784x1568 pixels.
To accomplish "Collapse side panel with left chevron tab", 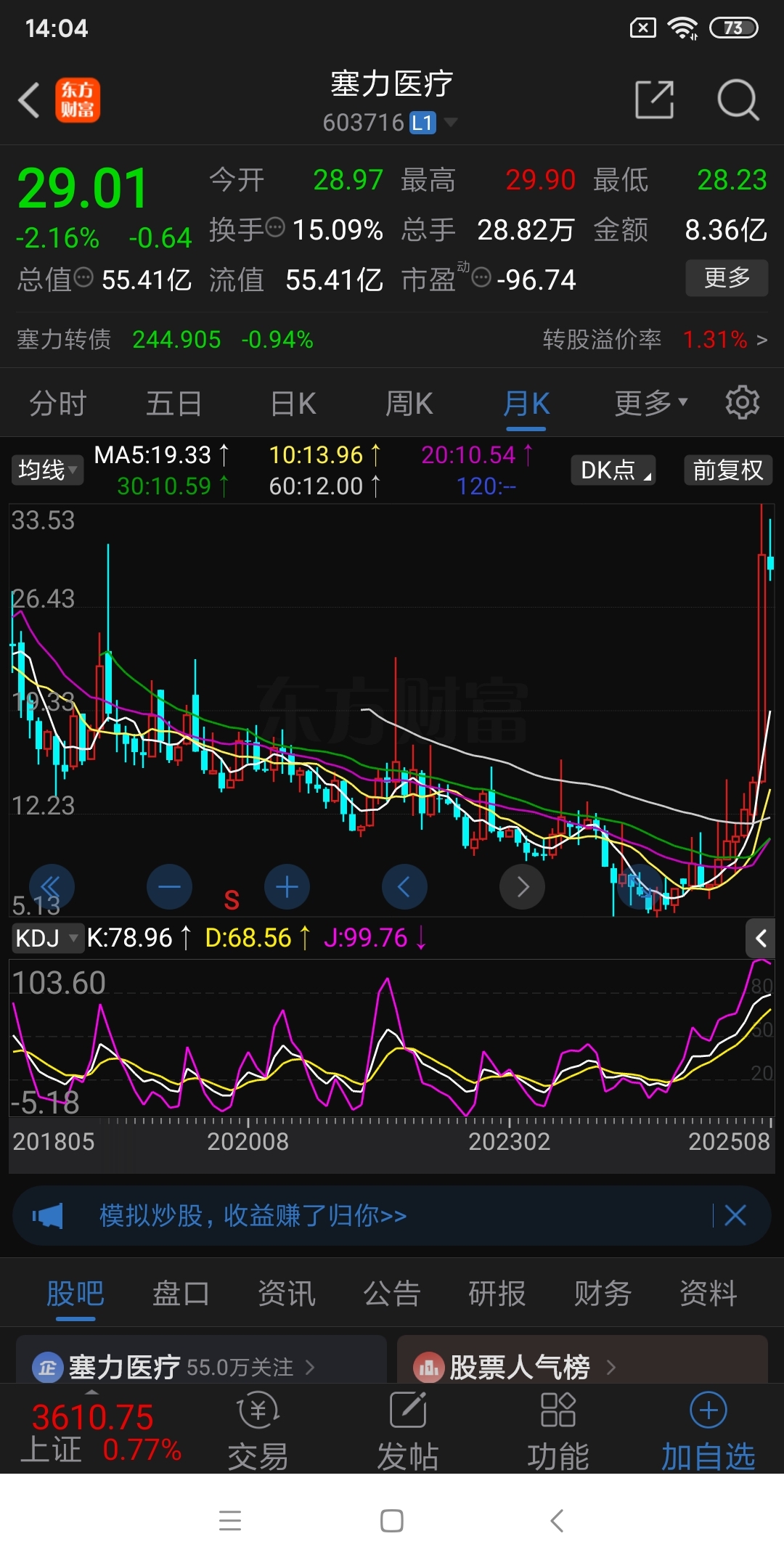I will point(761,938).
